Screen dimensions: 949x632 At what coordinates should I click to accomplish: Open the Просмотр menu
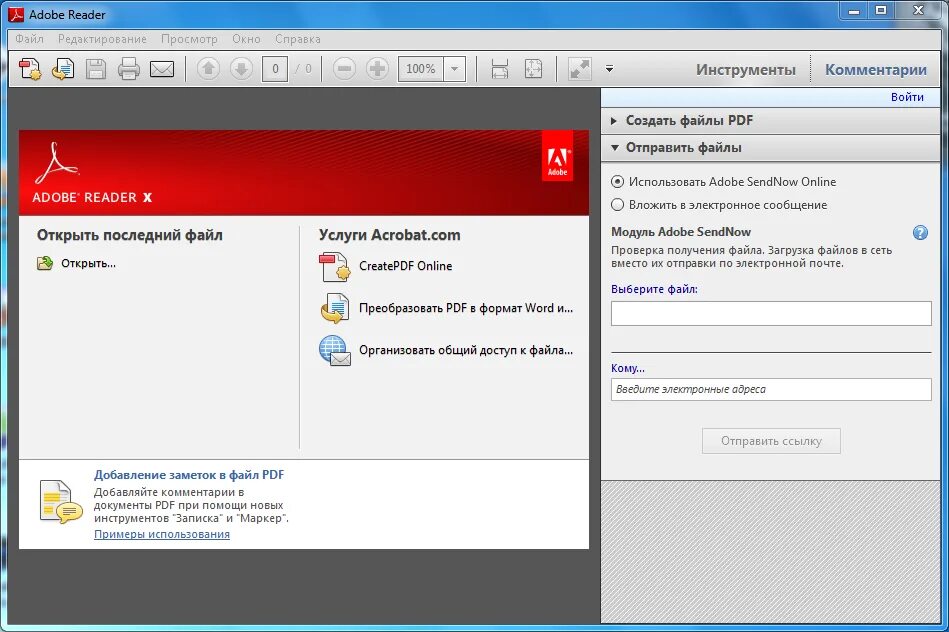pyautogui.click(x=189, y=39)
